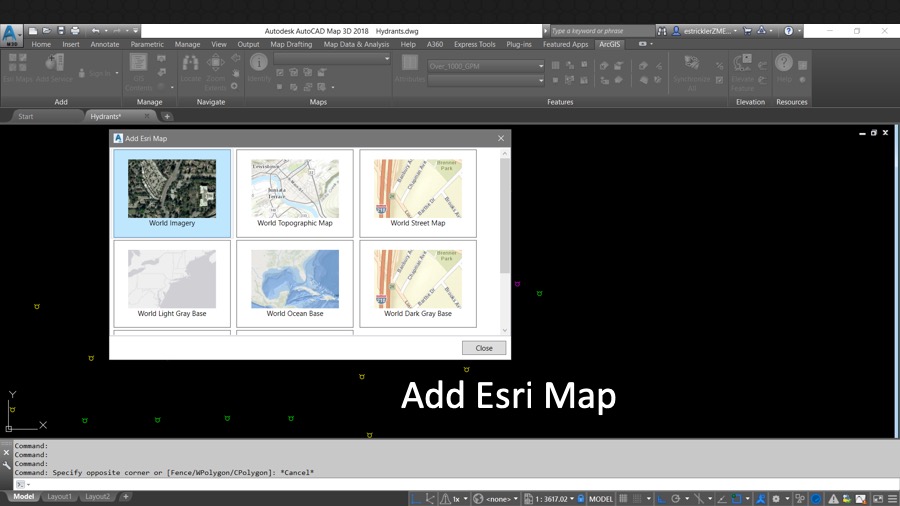This screenshot has width=900, height=506.
Task: Click the dialog scrollbar down arrow
Action: click(505, 330)
